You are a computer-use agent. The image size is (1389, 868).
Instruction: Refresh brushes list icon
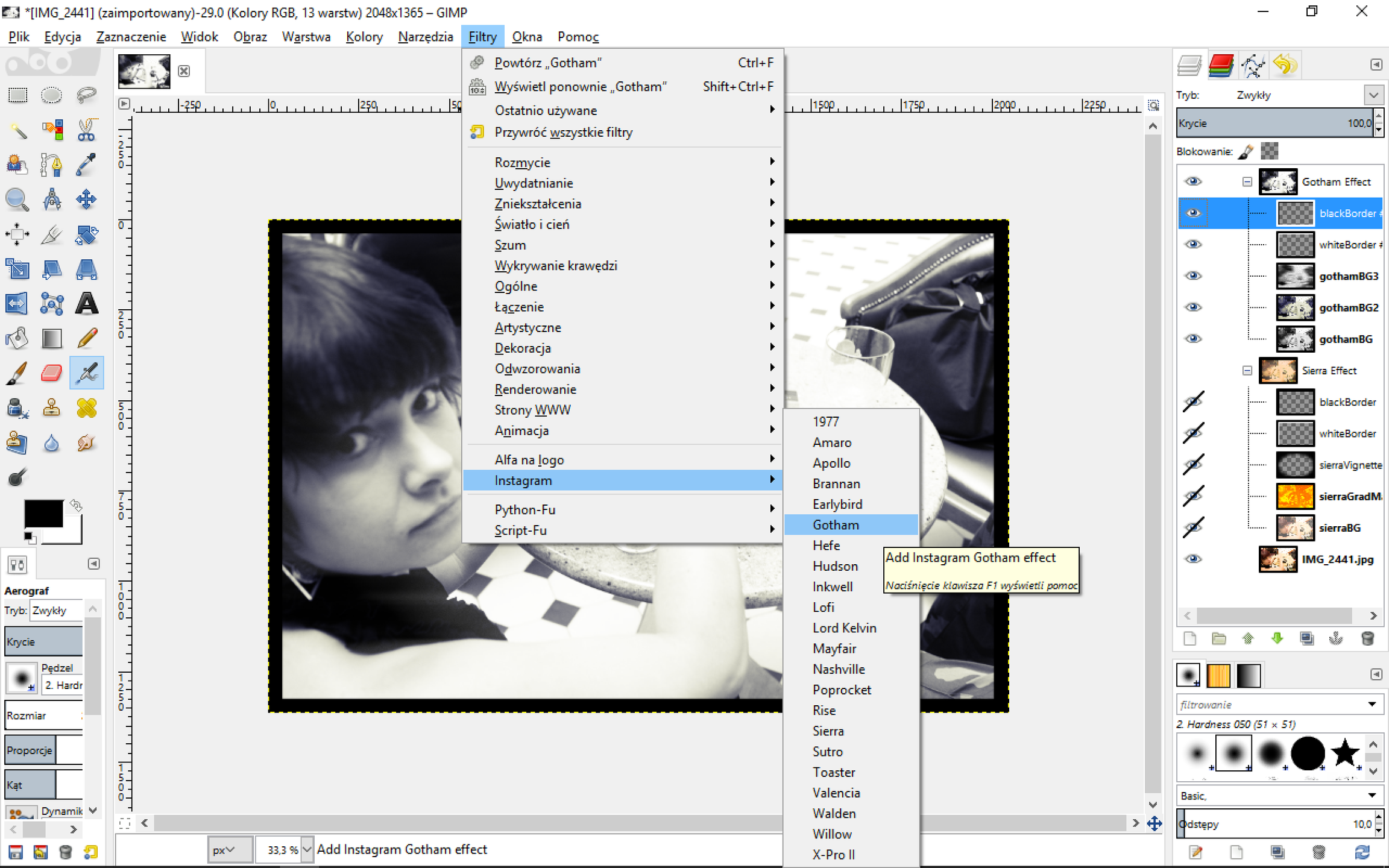coord(1362,852)
